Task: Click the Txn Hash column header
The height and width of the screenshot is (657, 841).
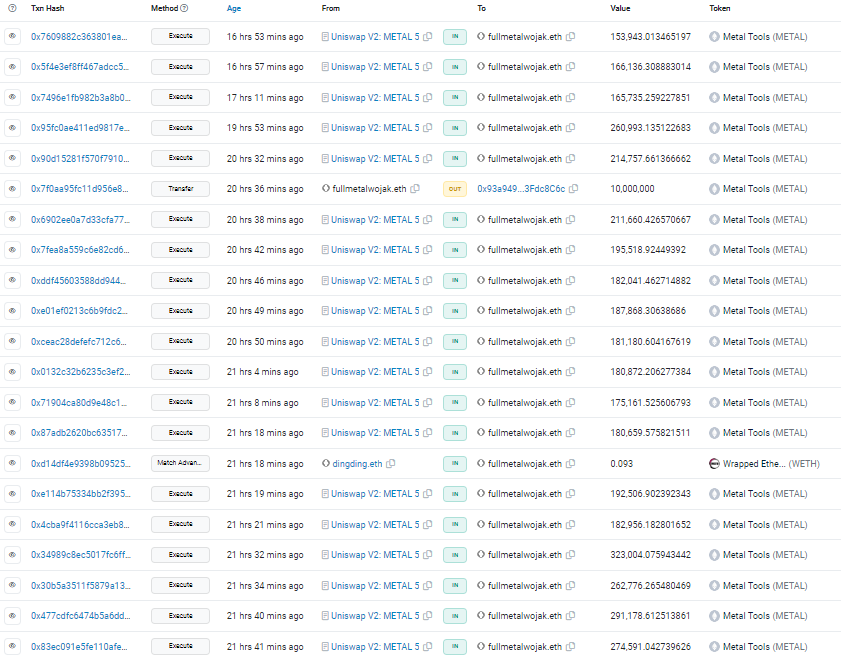Action: coord(47,8)
